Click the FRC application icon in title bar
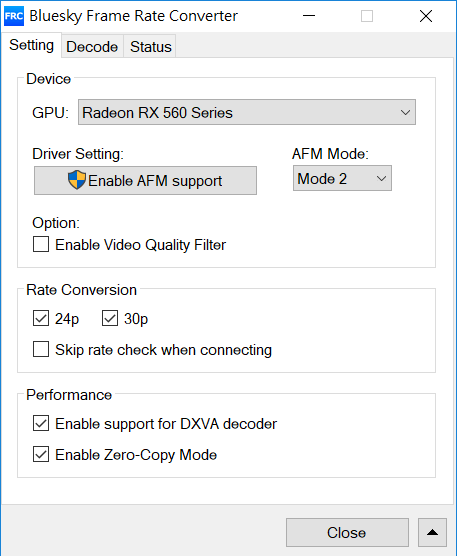 click(x=14, y=16)
